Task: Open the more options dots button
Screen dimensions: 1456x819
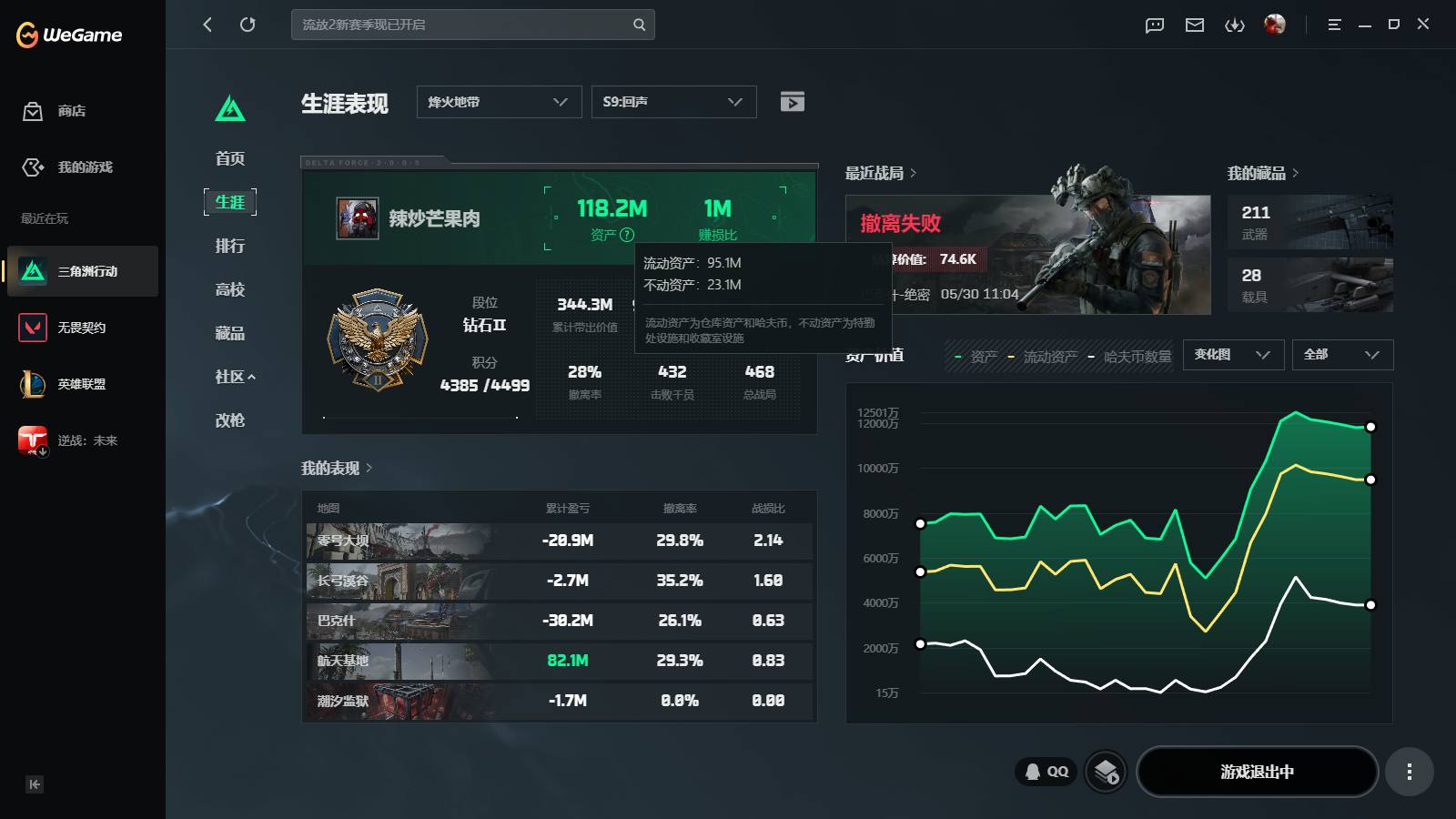Action: pyautogui.click(x=1410, y=772)
